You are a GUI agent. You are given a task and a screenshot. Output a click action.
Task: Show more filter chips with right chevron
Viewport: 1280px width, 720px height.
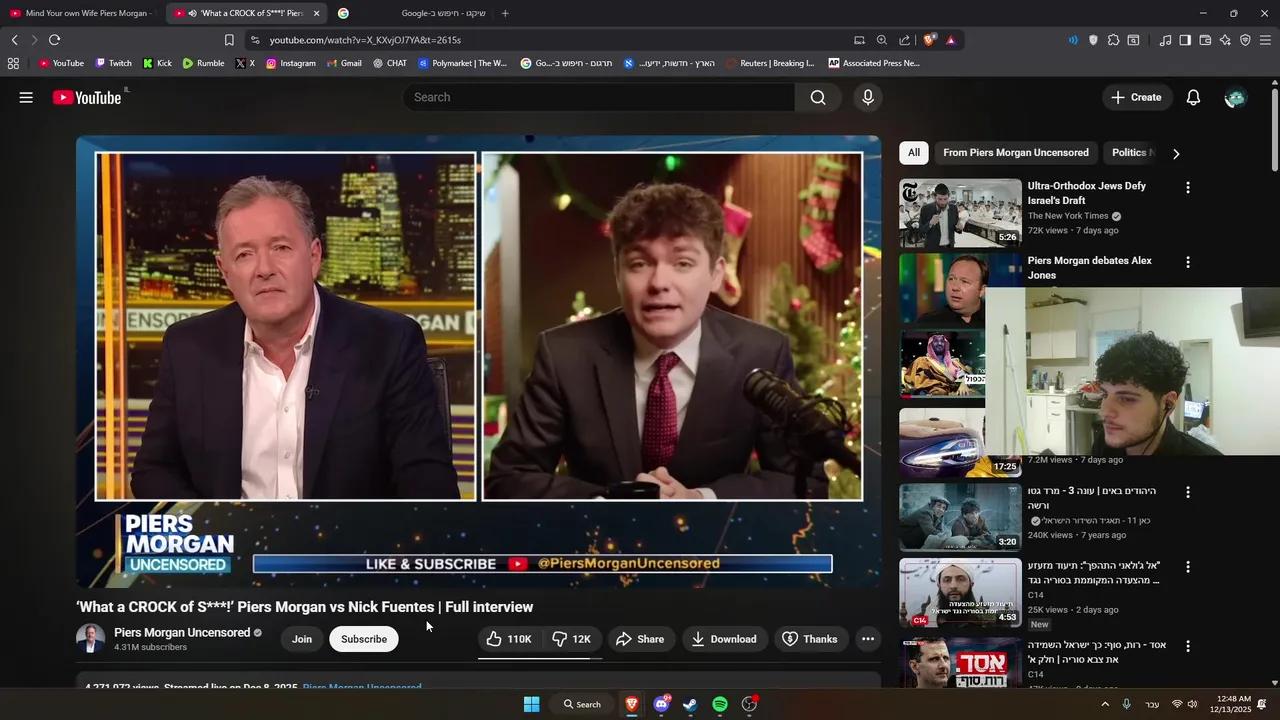(x=1176, y=153)
